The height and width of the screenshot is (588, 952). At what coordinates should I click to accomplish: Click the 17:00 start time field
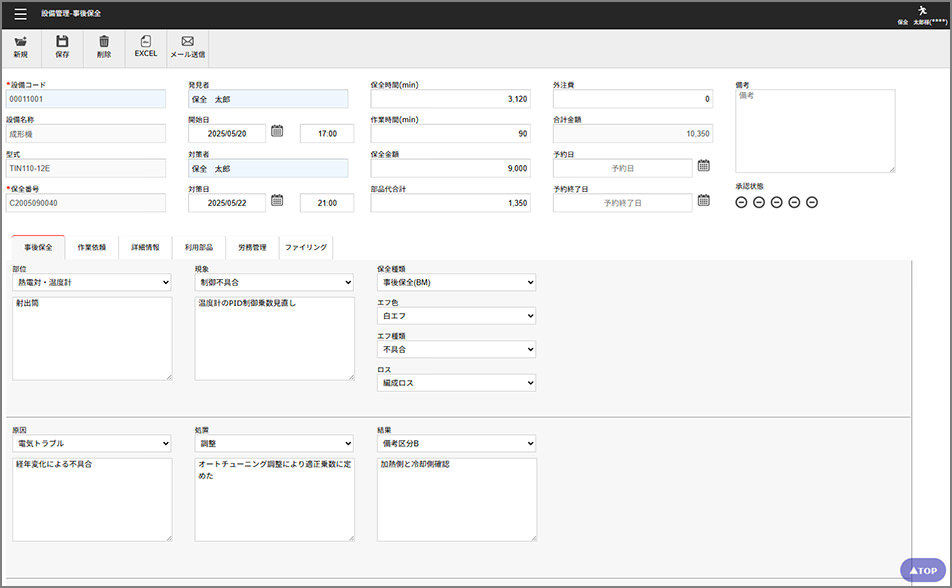pyautogui.click(x=327, y=134)
